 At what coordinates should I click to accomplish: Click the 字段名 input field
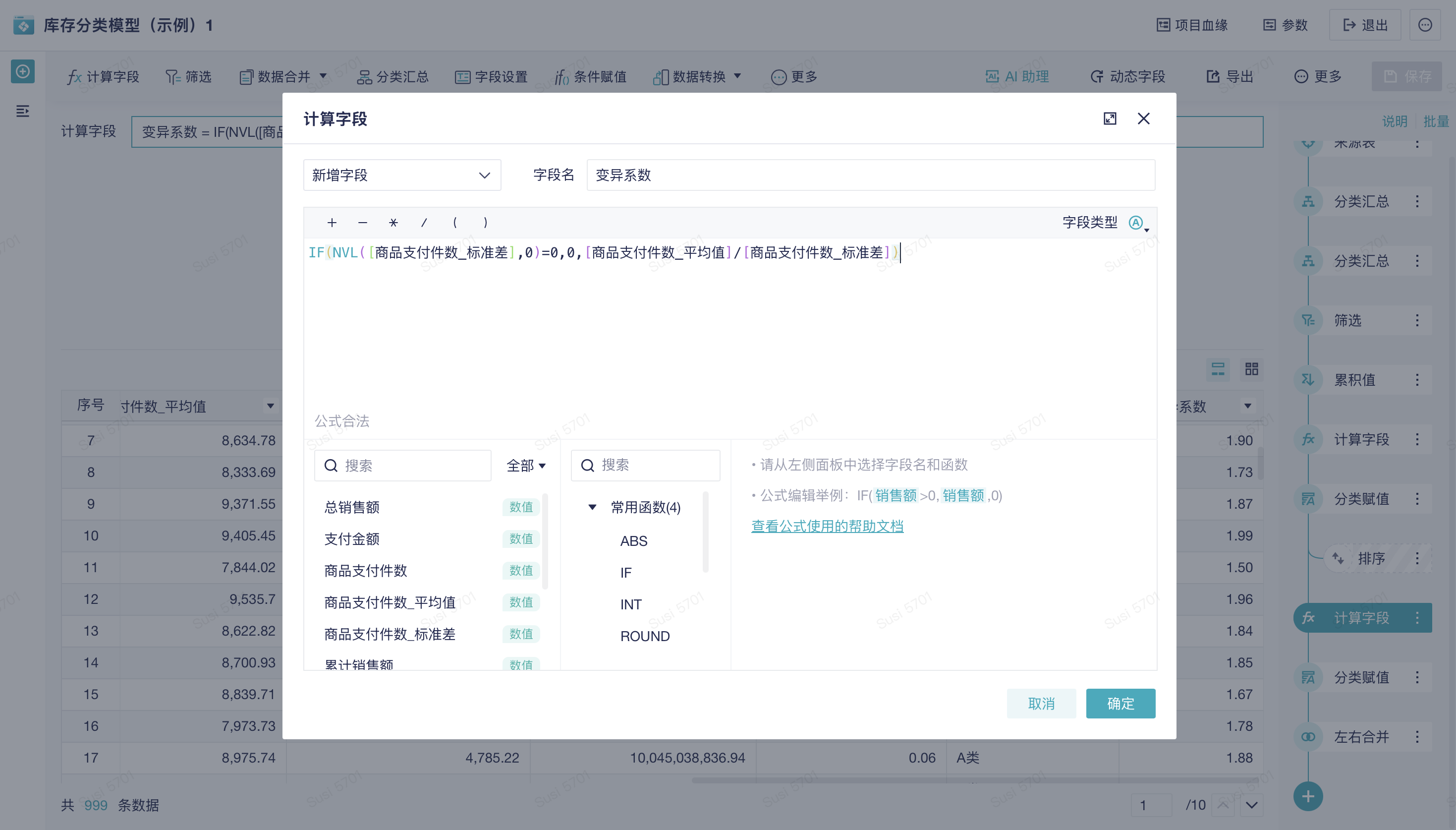(870, 175)
